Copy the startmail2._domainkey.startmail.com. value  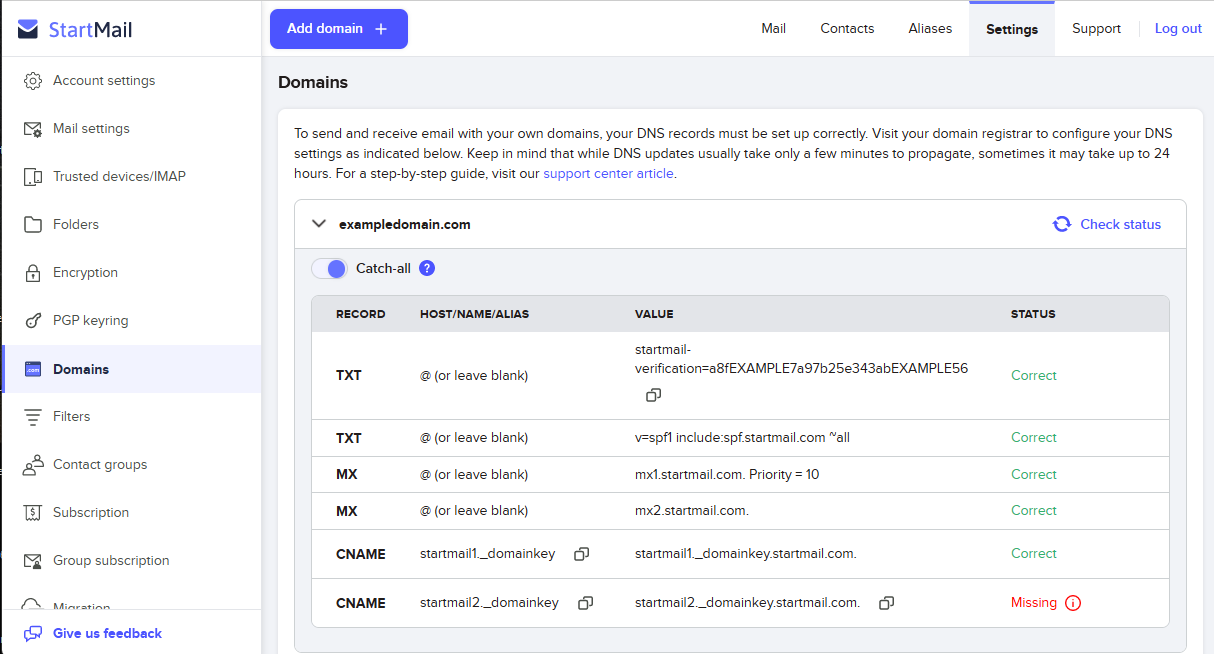(x=886, y=603)
